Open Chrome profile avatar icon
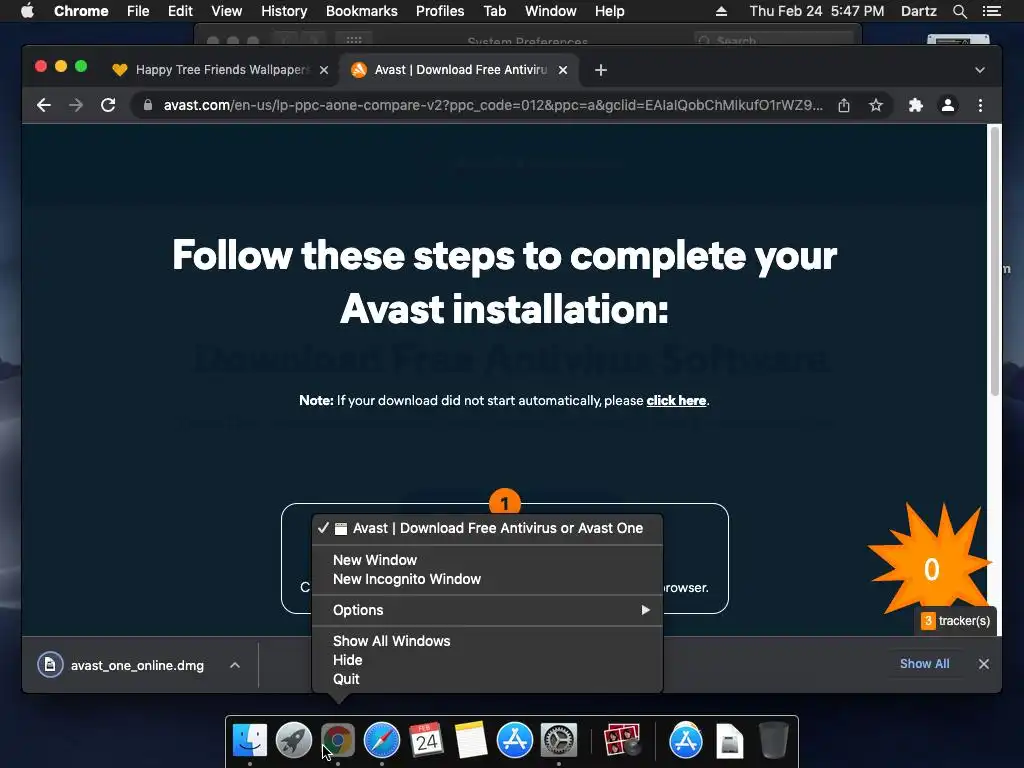Screen dimensions: 1024x768 tap(948, 105)
